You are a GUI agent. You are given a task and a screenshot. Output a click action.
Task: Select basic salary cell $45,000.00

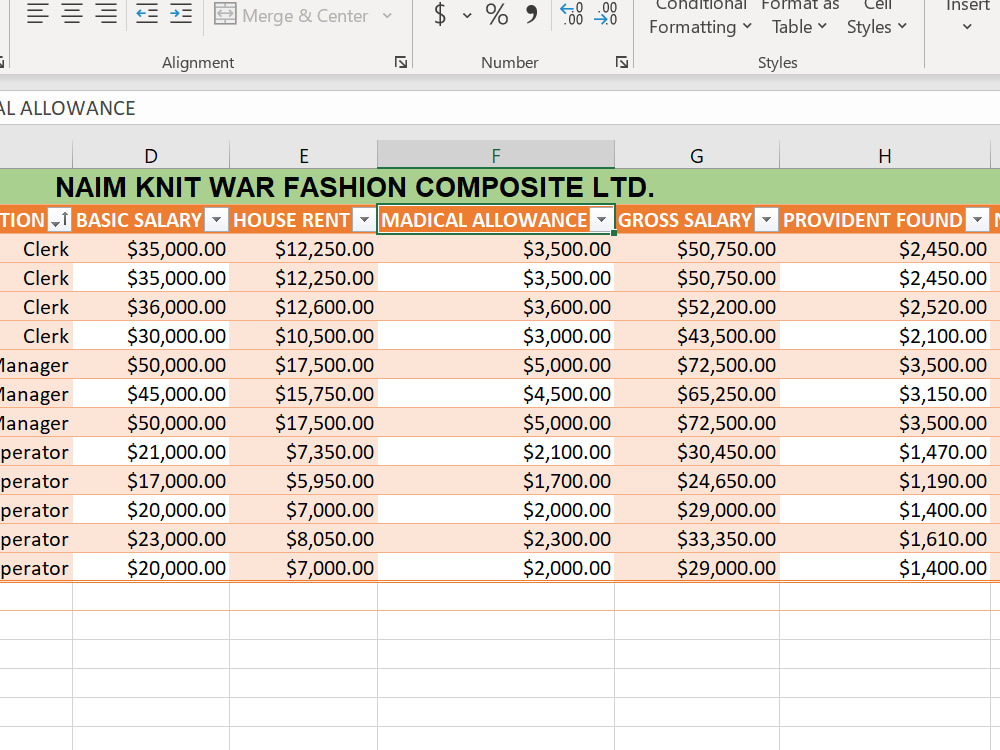[151, 394]
